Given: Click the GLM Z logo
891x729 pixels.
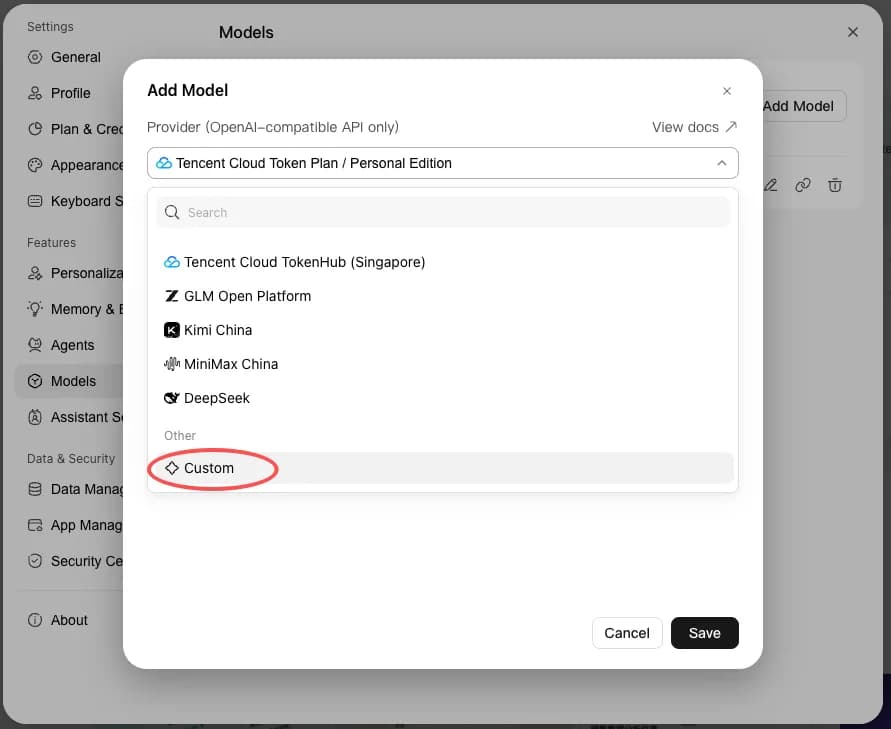Looking at the screenshot, I should 172,296.
